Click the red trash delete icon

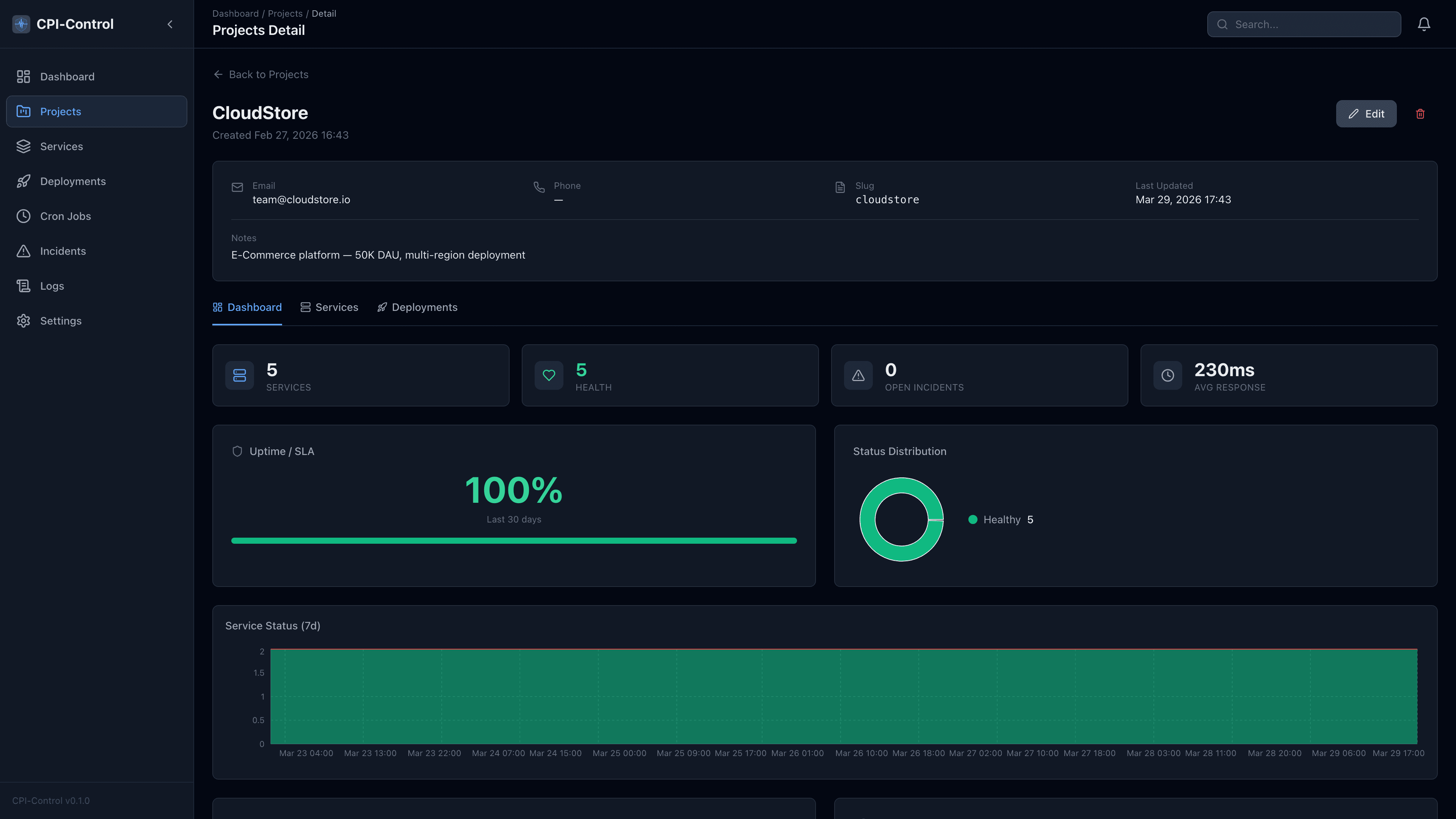(x=1420, y=114)
